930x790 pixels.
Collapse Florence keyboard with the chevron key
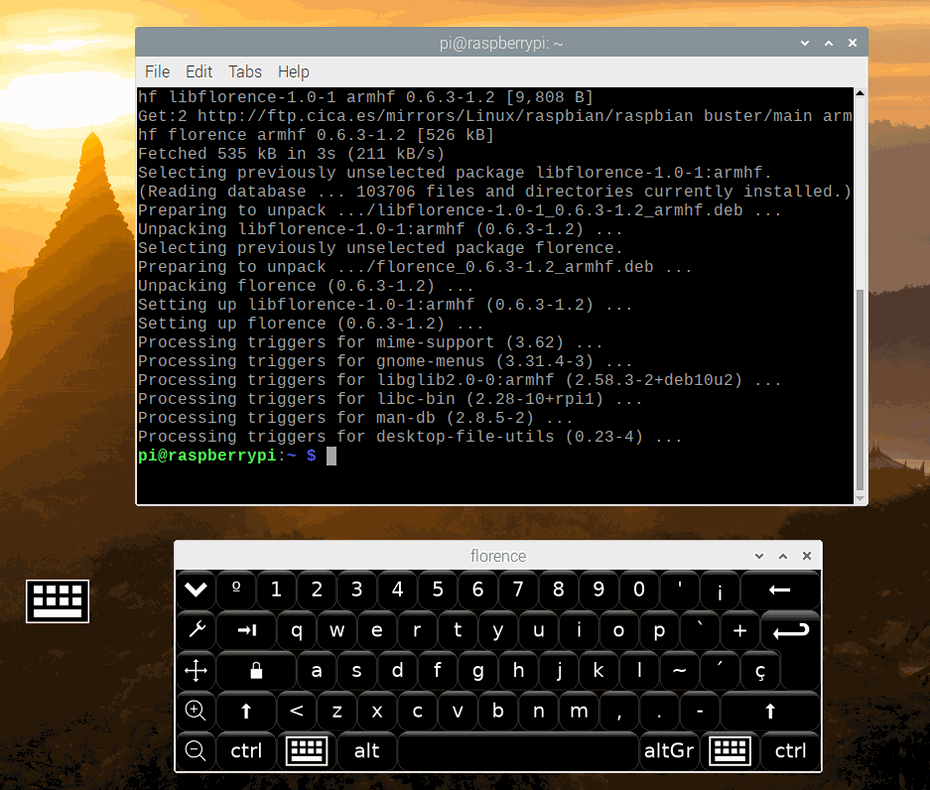[x=196, y=590]
